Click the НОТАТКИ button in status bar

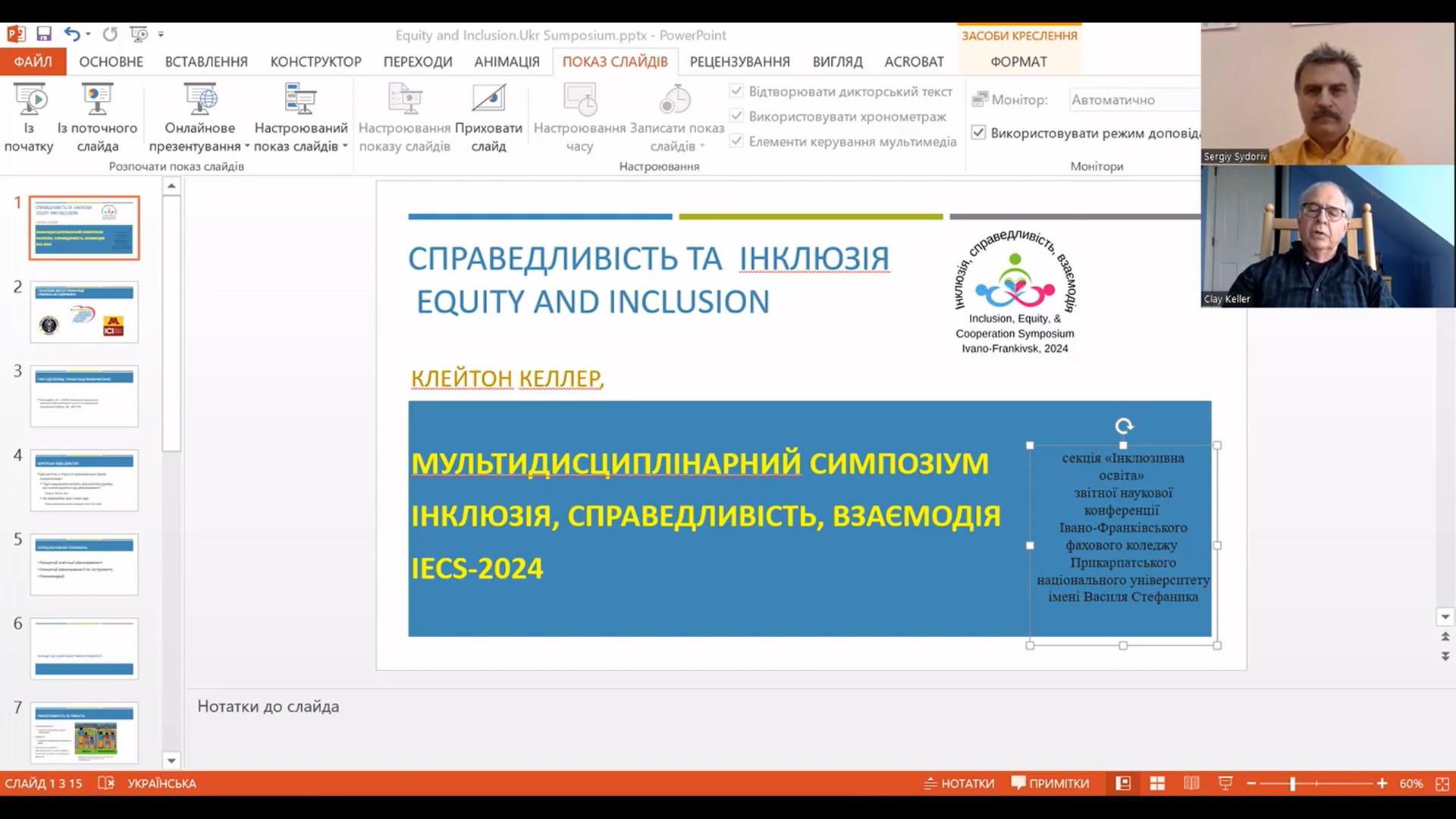pyautogui.click(x=959, y=783)
